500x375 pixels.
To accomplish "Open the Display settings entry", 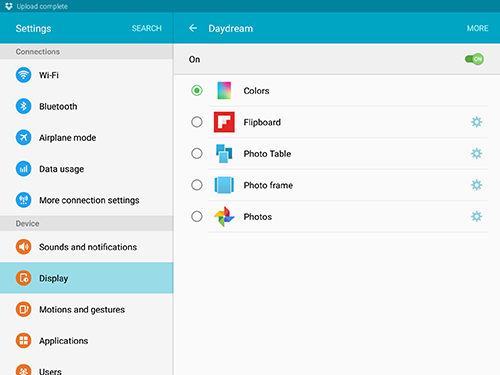I will 87,278.
